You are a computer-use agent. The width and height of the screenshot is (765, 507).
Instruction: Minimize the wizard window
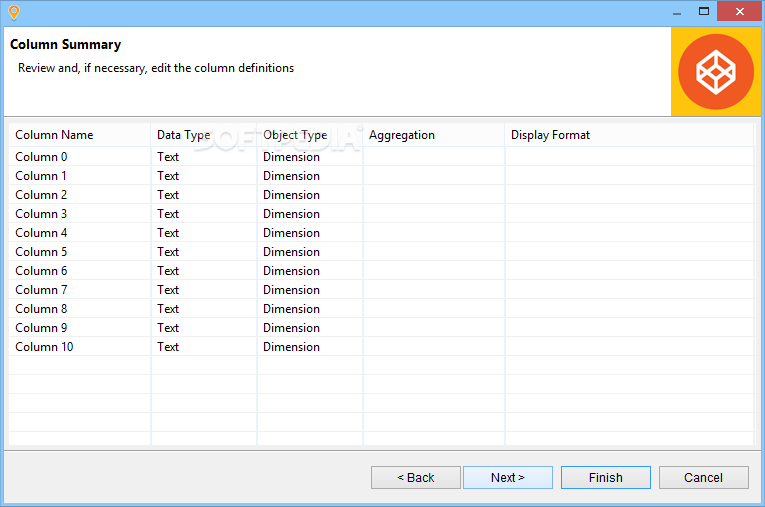[x=677, y=12]
